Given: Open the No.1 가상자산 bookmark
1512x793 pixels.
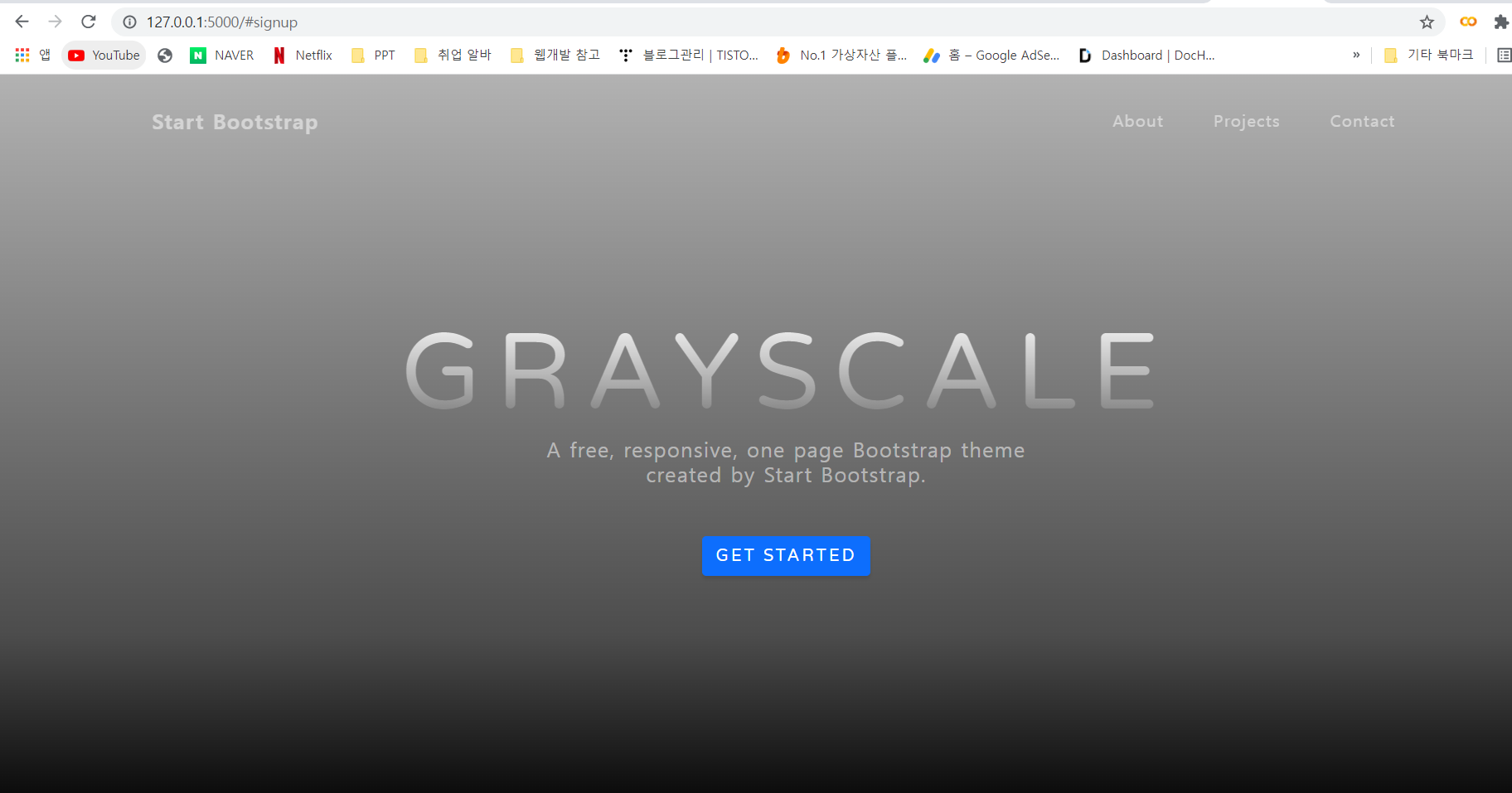Looking at the screenshot, I should tap(841, 55).
